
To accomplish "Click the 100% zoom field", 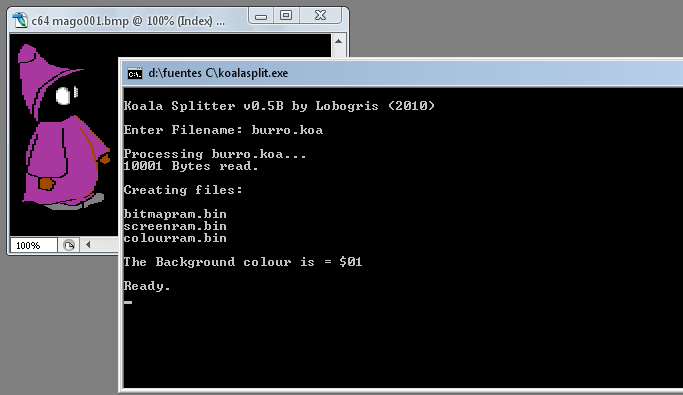I will [34, 245].
